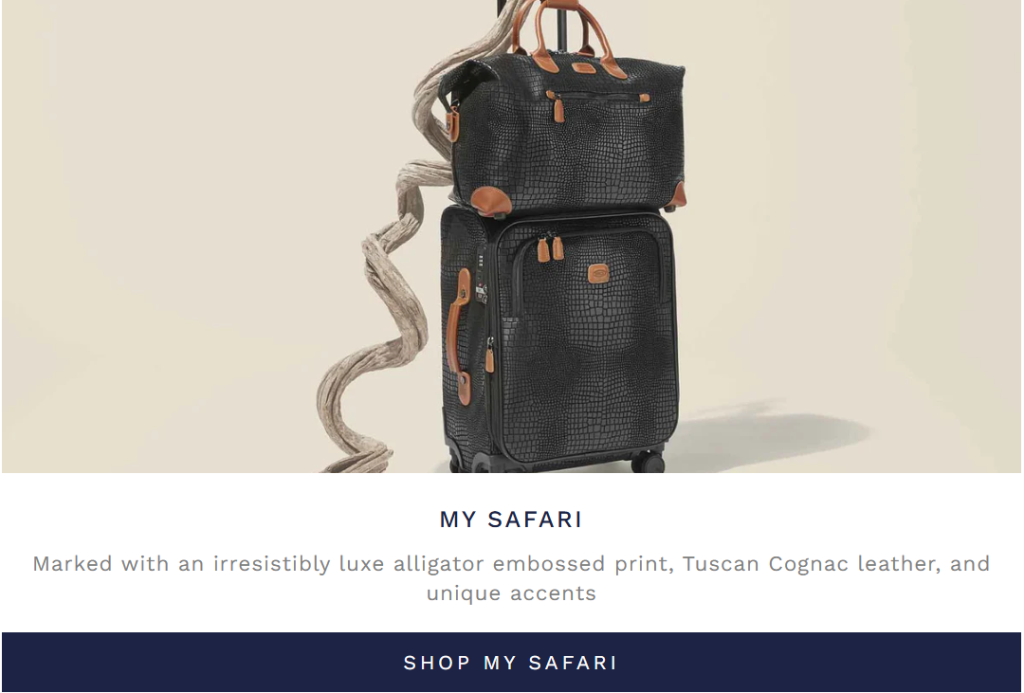The image size is (1024, 693).
Task: Click the alligator embossed print description paragraph
Action: [511, 578]
